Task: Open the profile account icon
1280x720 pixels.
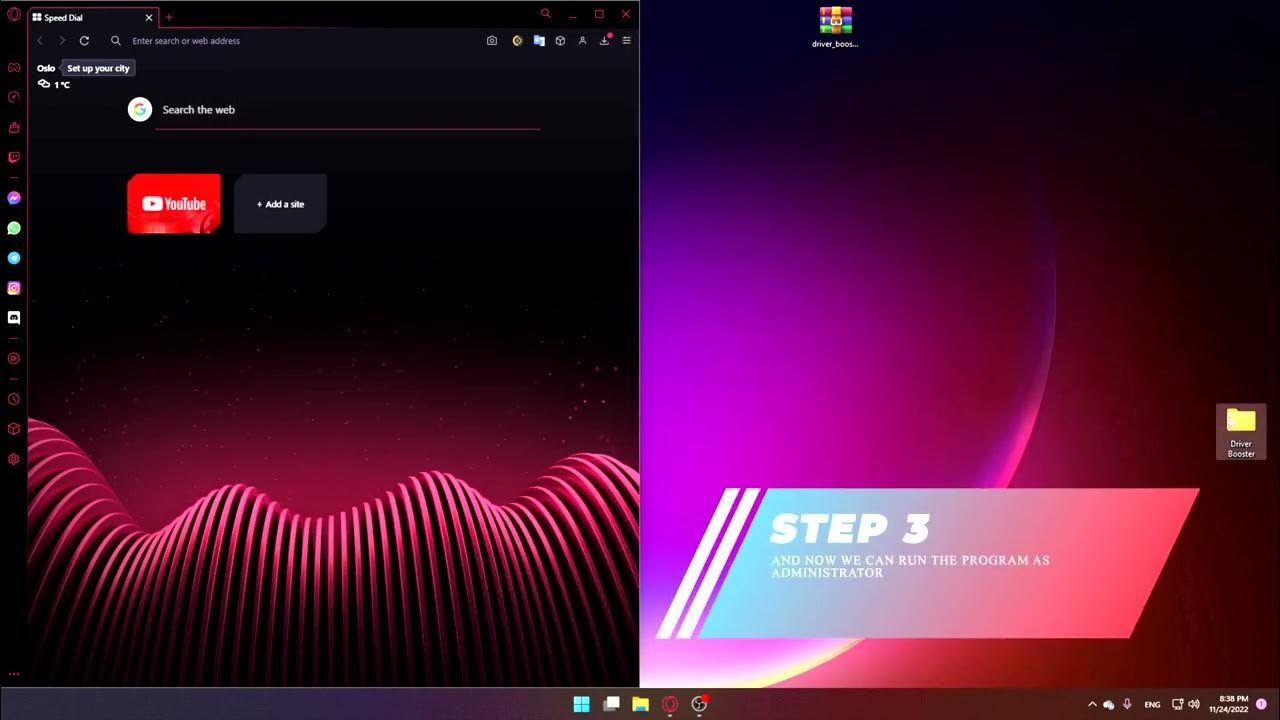Action: coord(582,41)
